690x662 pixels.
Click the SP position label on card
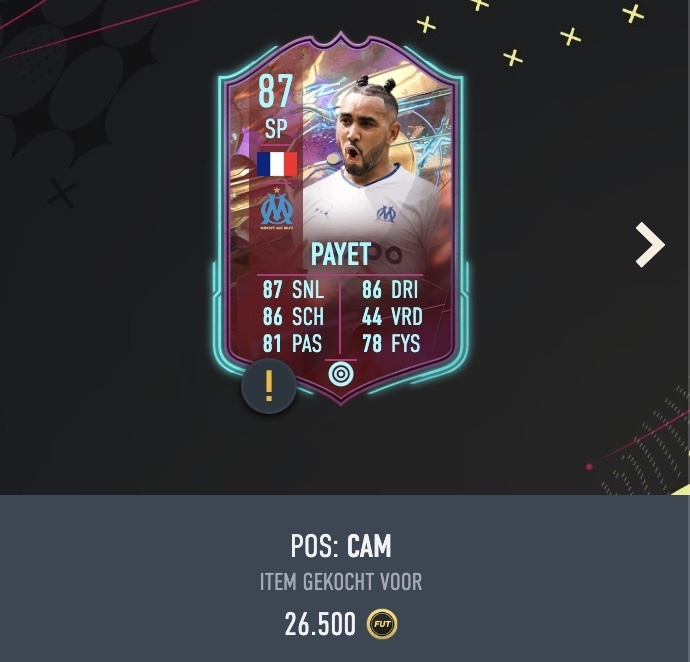pyautogui.click(x=276, y=129)
